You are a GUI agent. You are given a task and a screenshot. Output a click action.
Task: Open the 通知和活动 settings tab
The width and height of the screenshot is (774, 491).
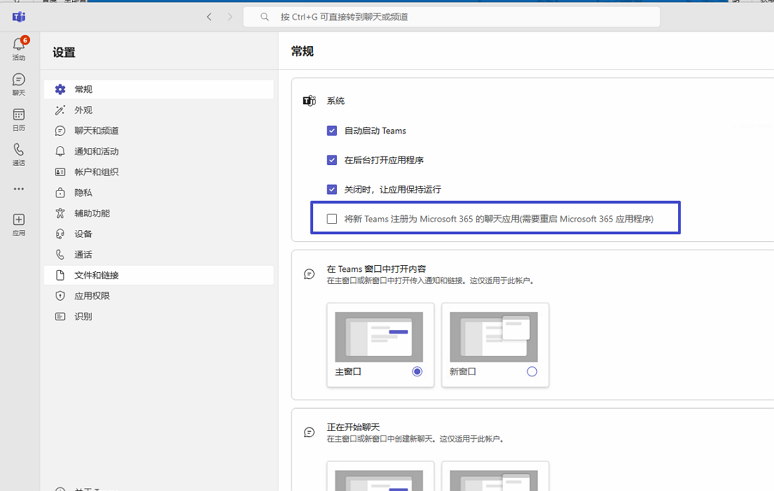click(x=158, y=151)
